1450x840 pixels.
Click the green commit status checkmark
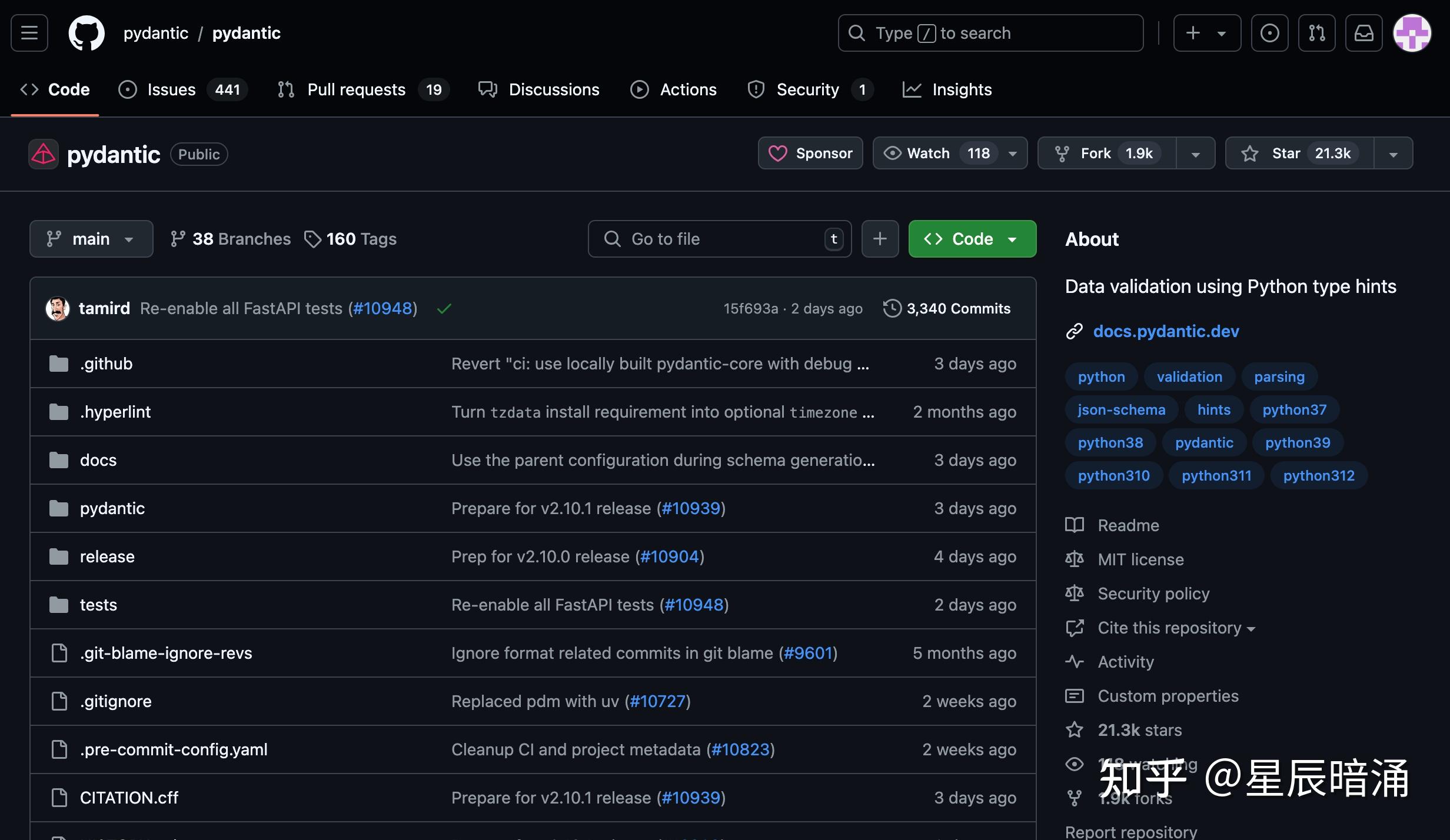coord(444,308)
